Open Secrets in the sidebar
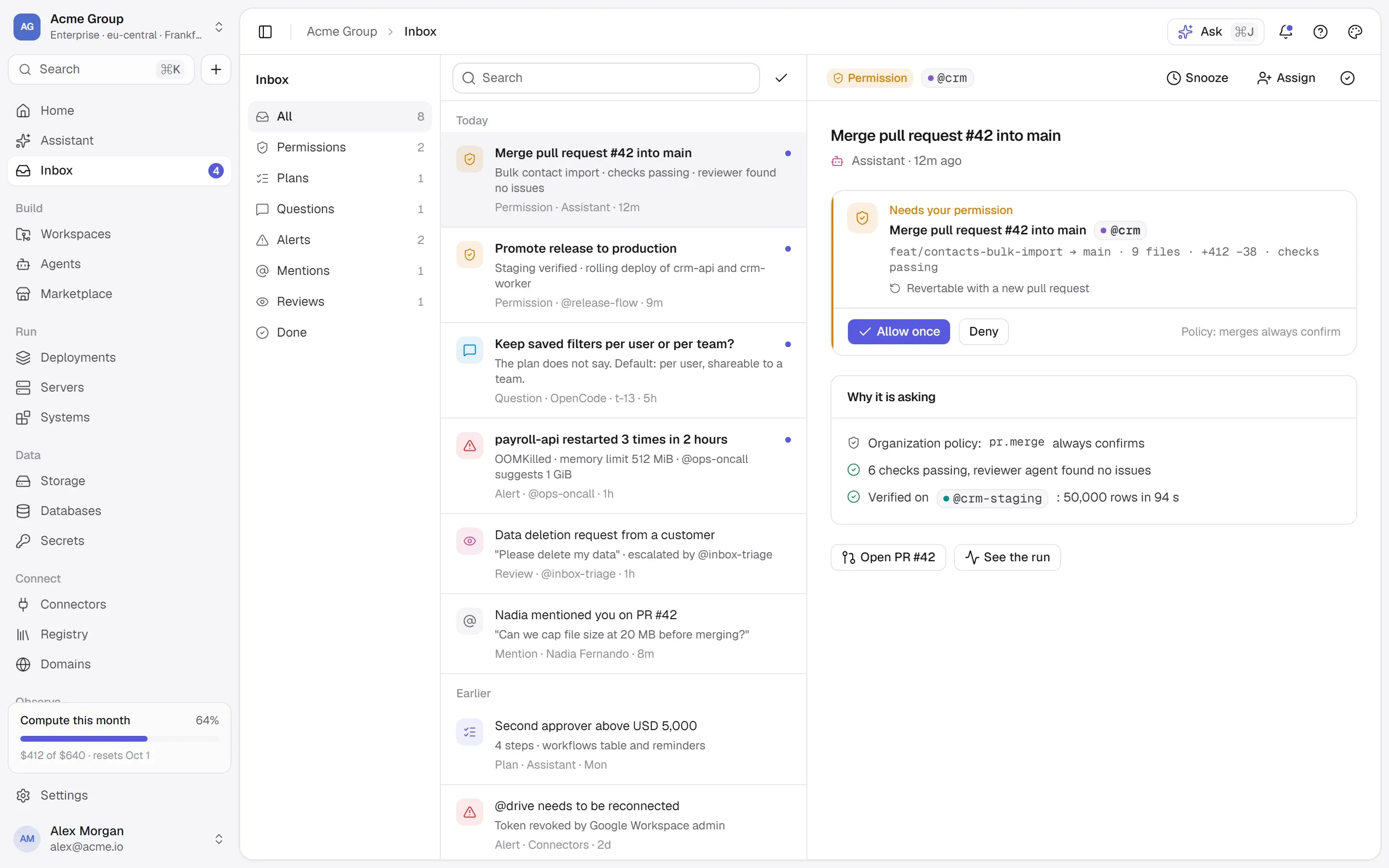 click(120, 541)
